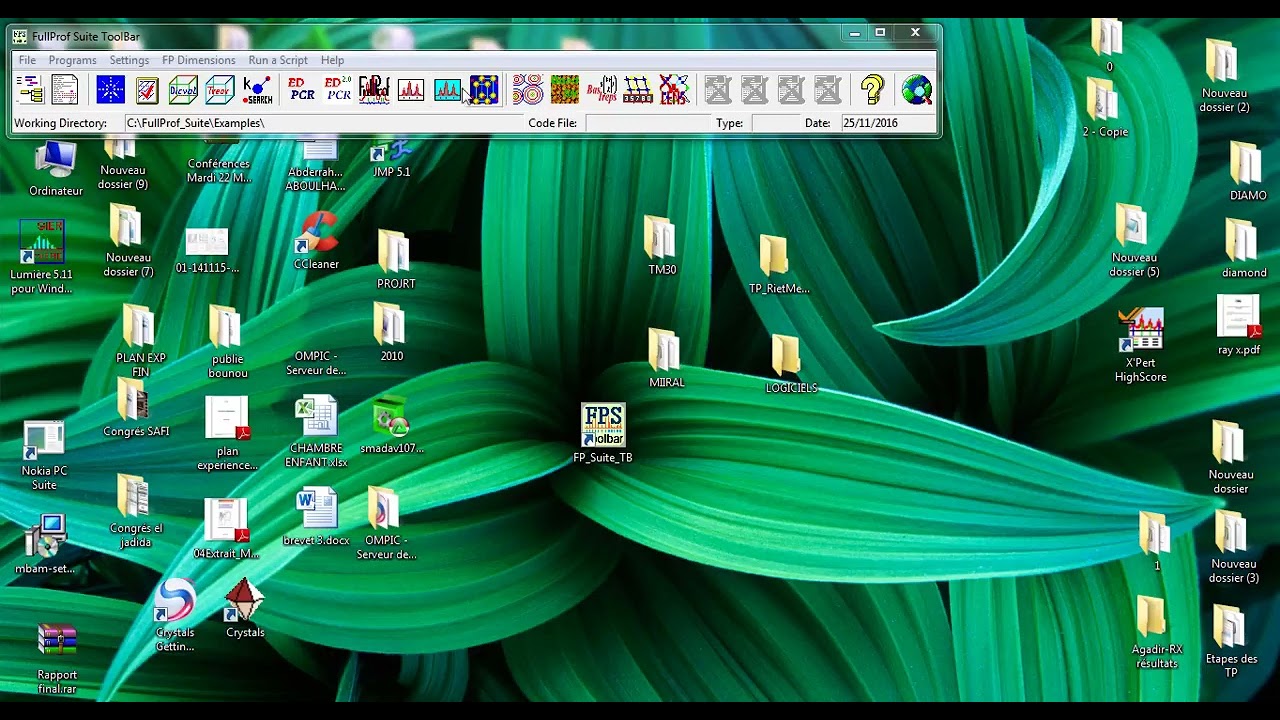Select the CCleaner desktop shortcut
The width and height of the screenshot is (1280, 720).
point(316,240)
